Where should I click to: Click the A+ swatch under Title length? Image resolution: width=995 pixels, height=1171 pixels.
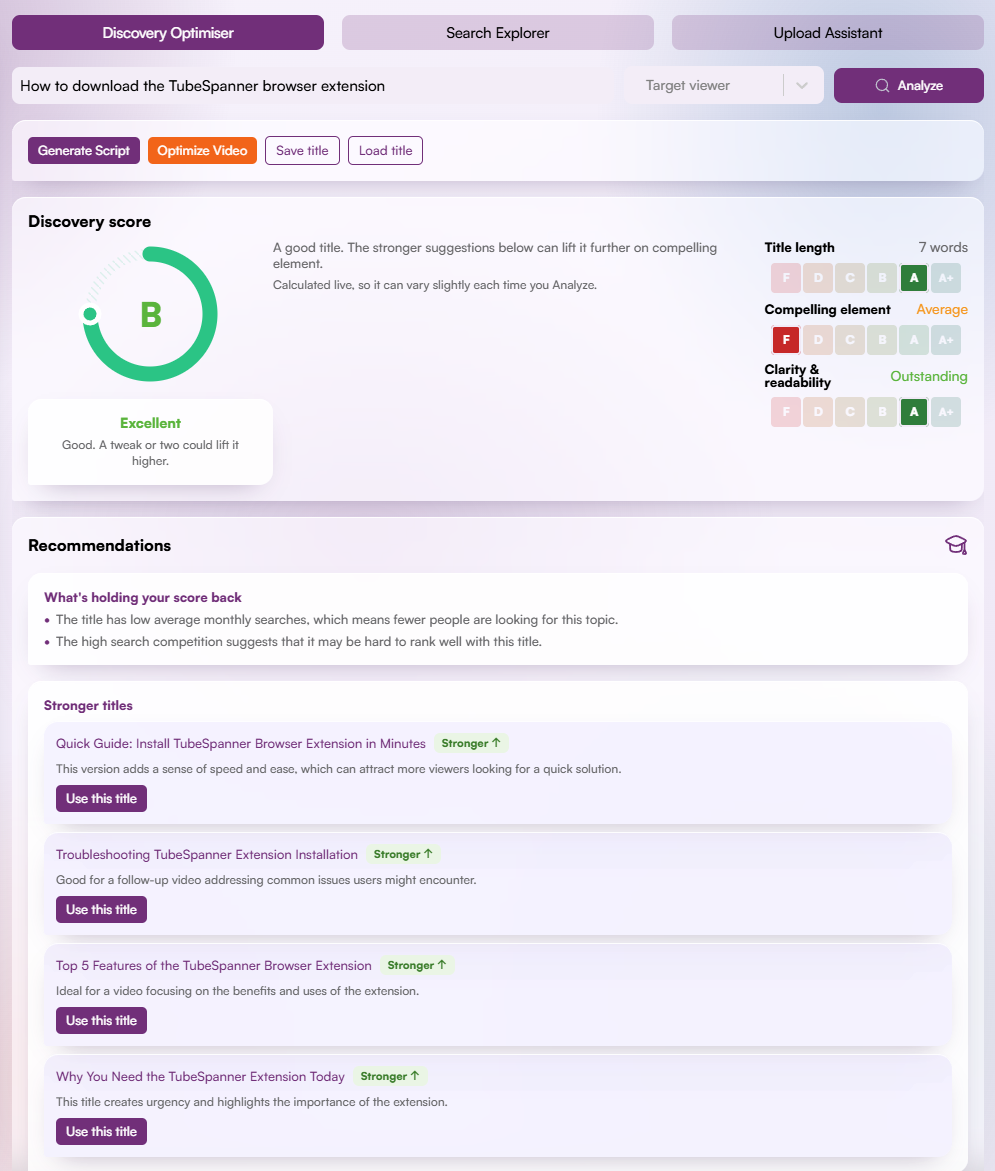pyautogui.click(x=946, y=278)
